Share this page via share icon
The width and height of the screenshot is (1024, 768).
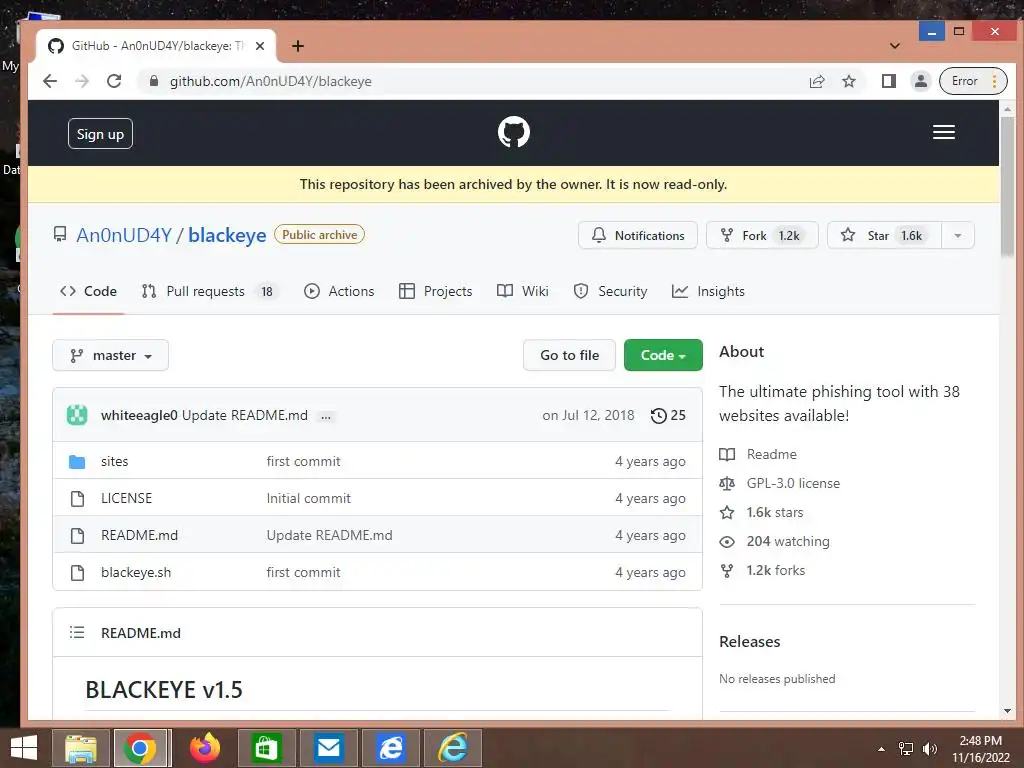pyautogui.click(x=816, y=81)
